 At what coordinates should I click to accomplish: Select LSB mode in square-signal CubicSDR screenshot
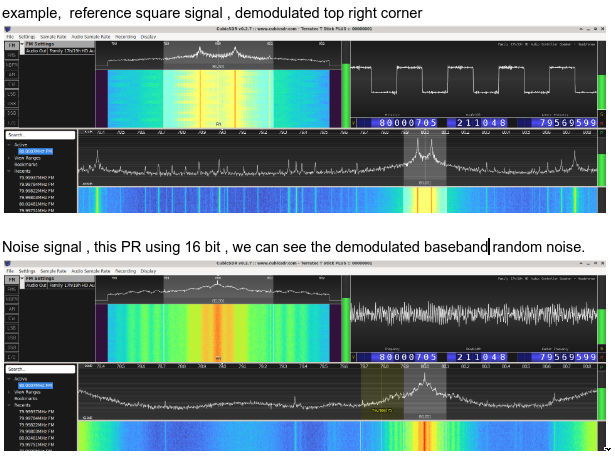pyautogui.click(x=12, y=94)
